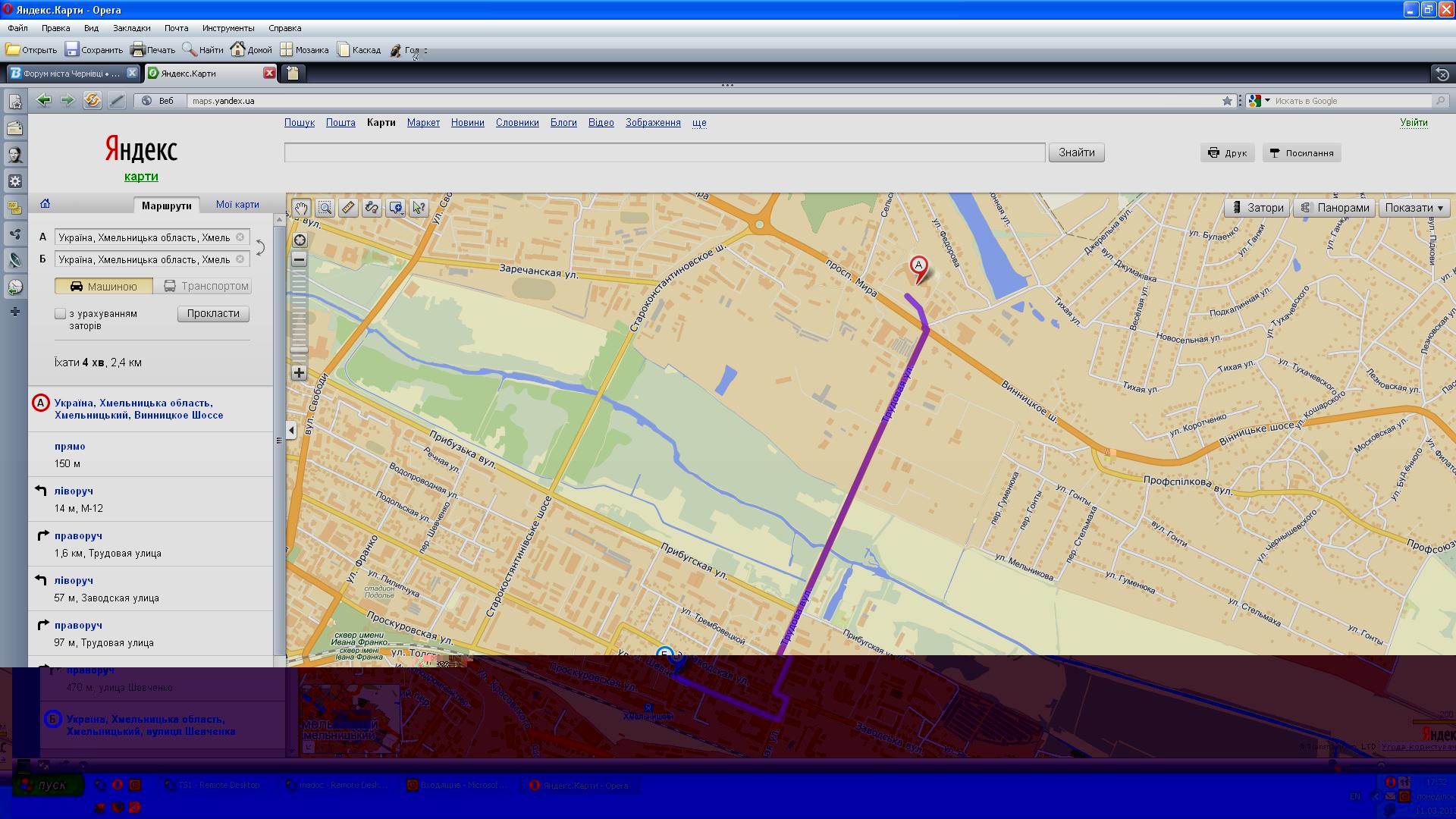Viewport: 1456px width, 819px height.
Task: Click the locate-me compass icon on map
Action: [x=300, y=240]
